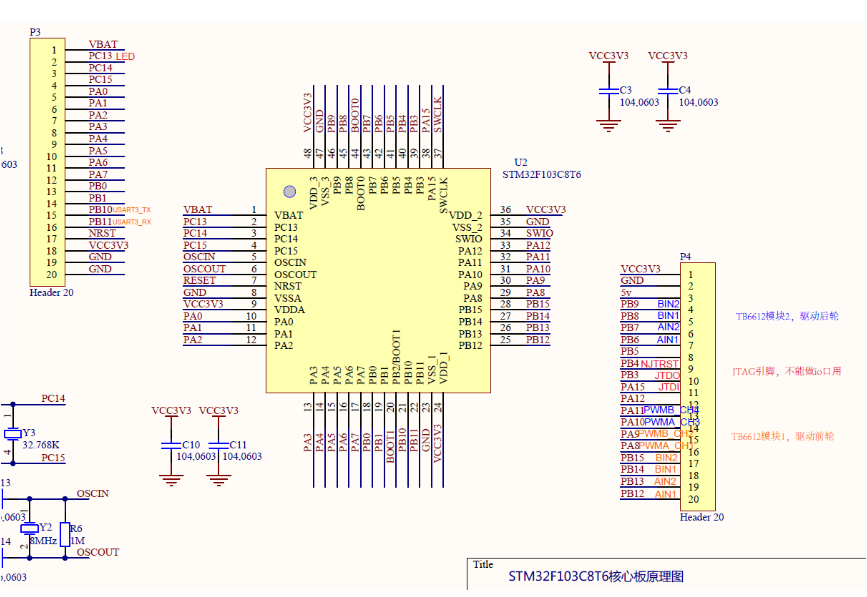Screen dimensions: 867x597
Task: Select the C10 capacitor symbol
Action: [x=171, y=446]
